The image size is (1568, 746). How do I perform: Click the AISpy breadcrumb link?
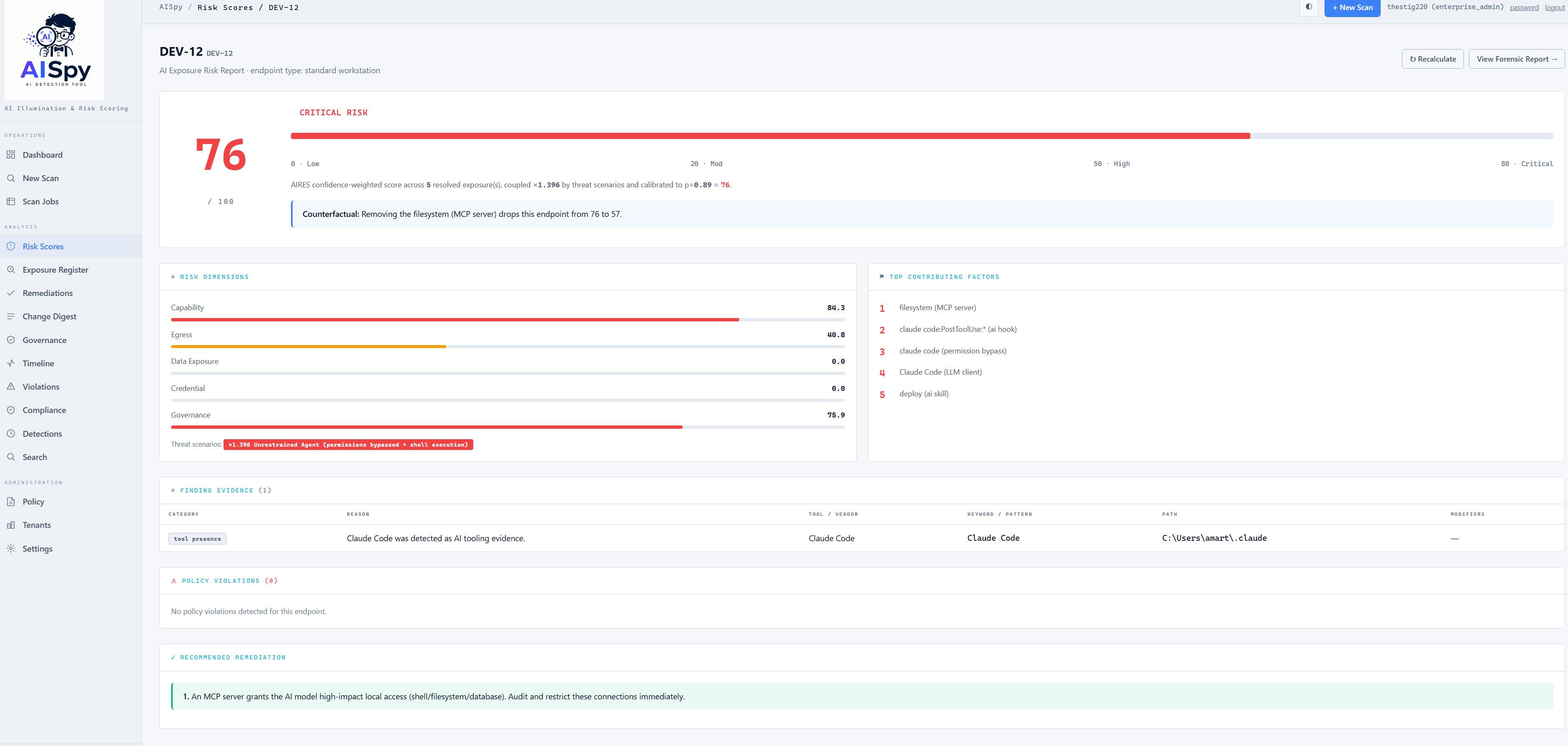pyautogui.click(x=171, y=7)
